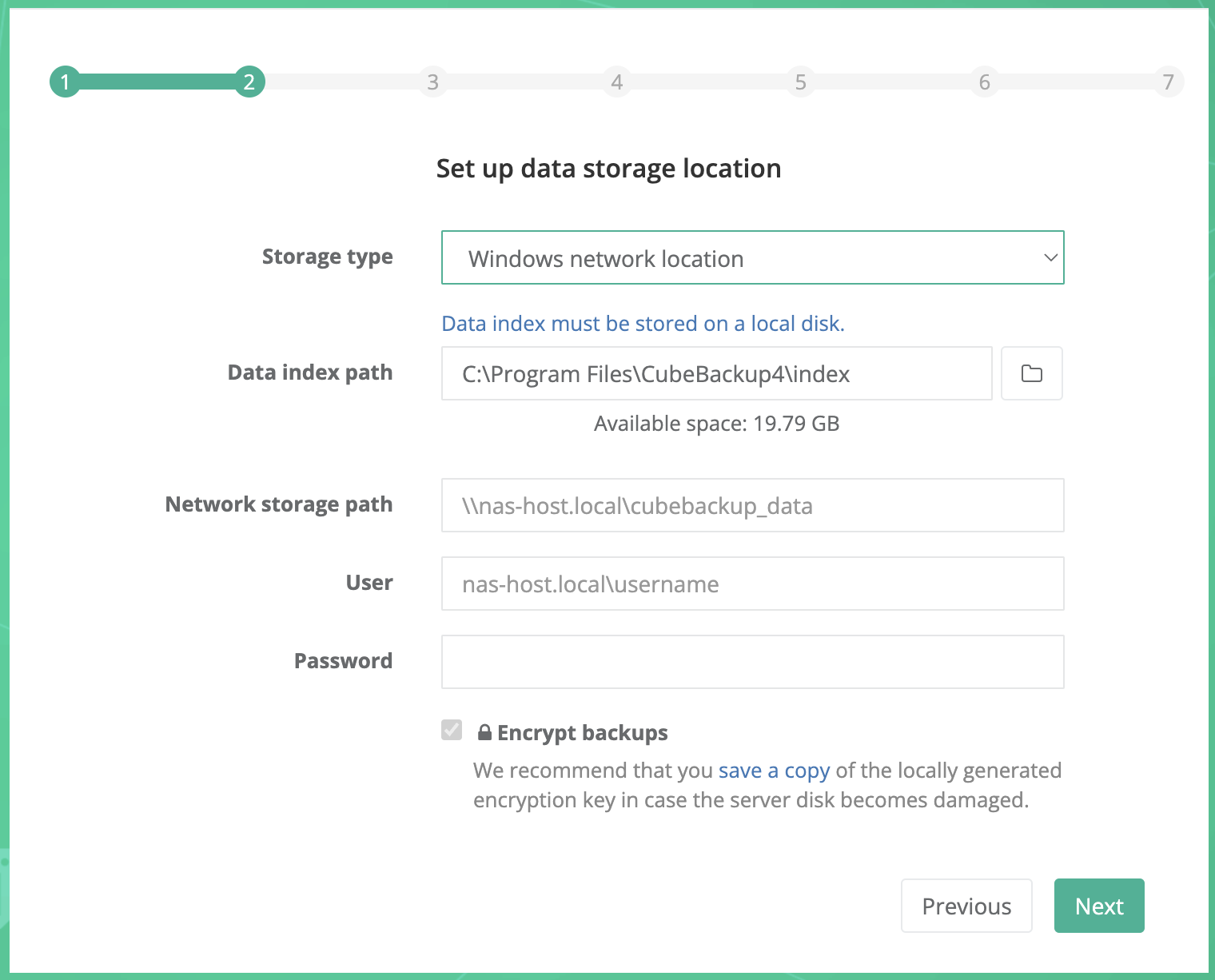Viewport: 1215px width, 980px height.
Task: Click the Previous button
Action: click(966, 906)
